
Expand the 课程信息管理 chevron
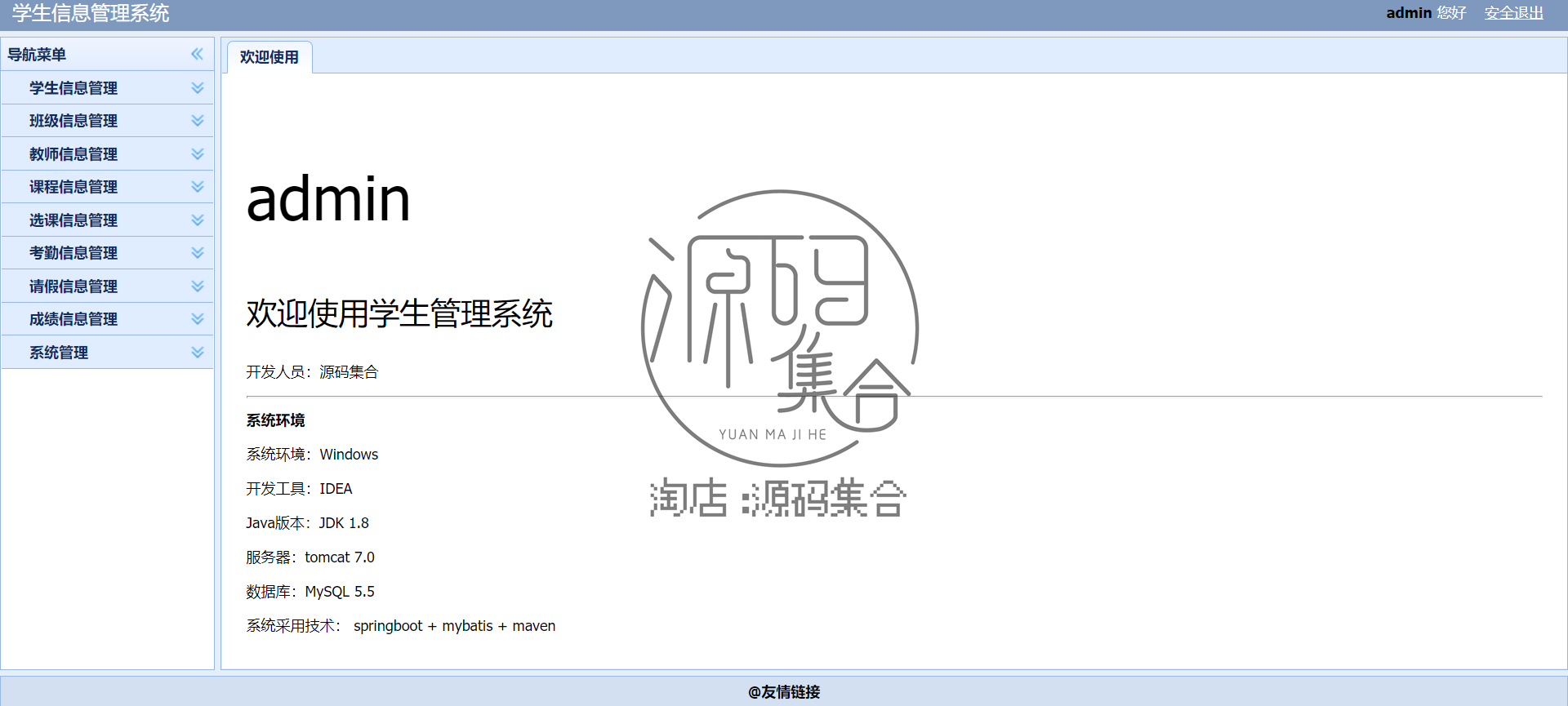(197, 186)
